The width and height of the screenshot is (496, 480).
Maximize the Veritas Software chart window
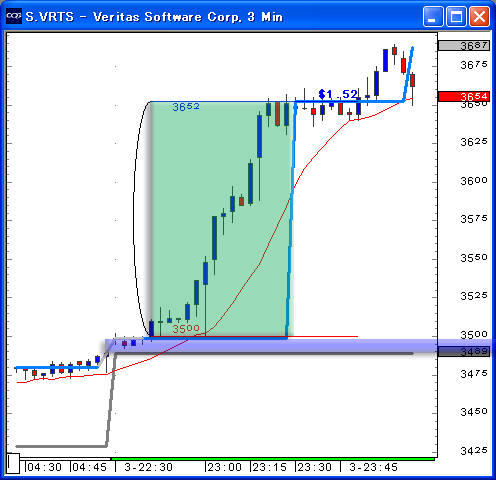click(x=456, y=16)
